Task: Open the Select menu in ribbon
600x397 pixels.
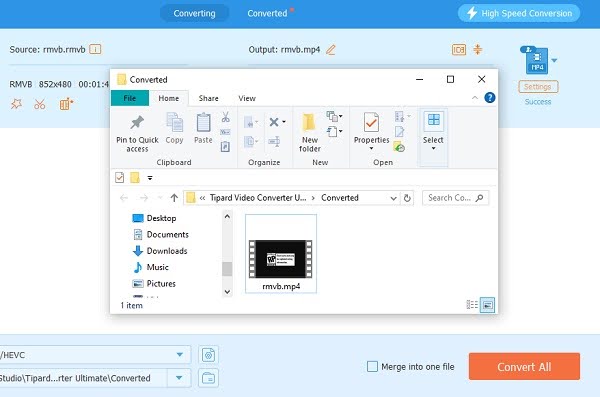Action: point(433,131)
